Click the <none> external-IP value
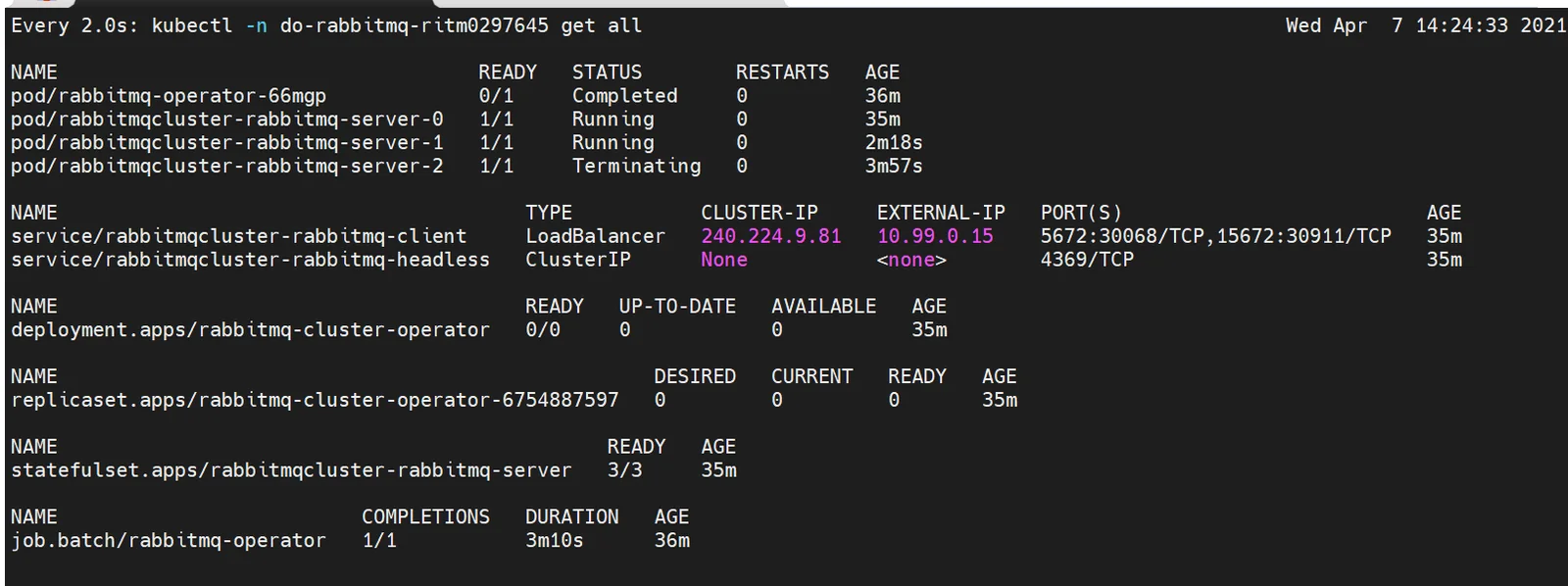Viewport: 1568px width, 586px height. pos(911,260)
